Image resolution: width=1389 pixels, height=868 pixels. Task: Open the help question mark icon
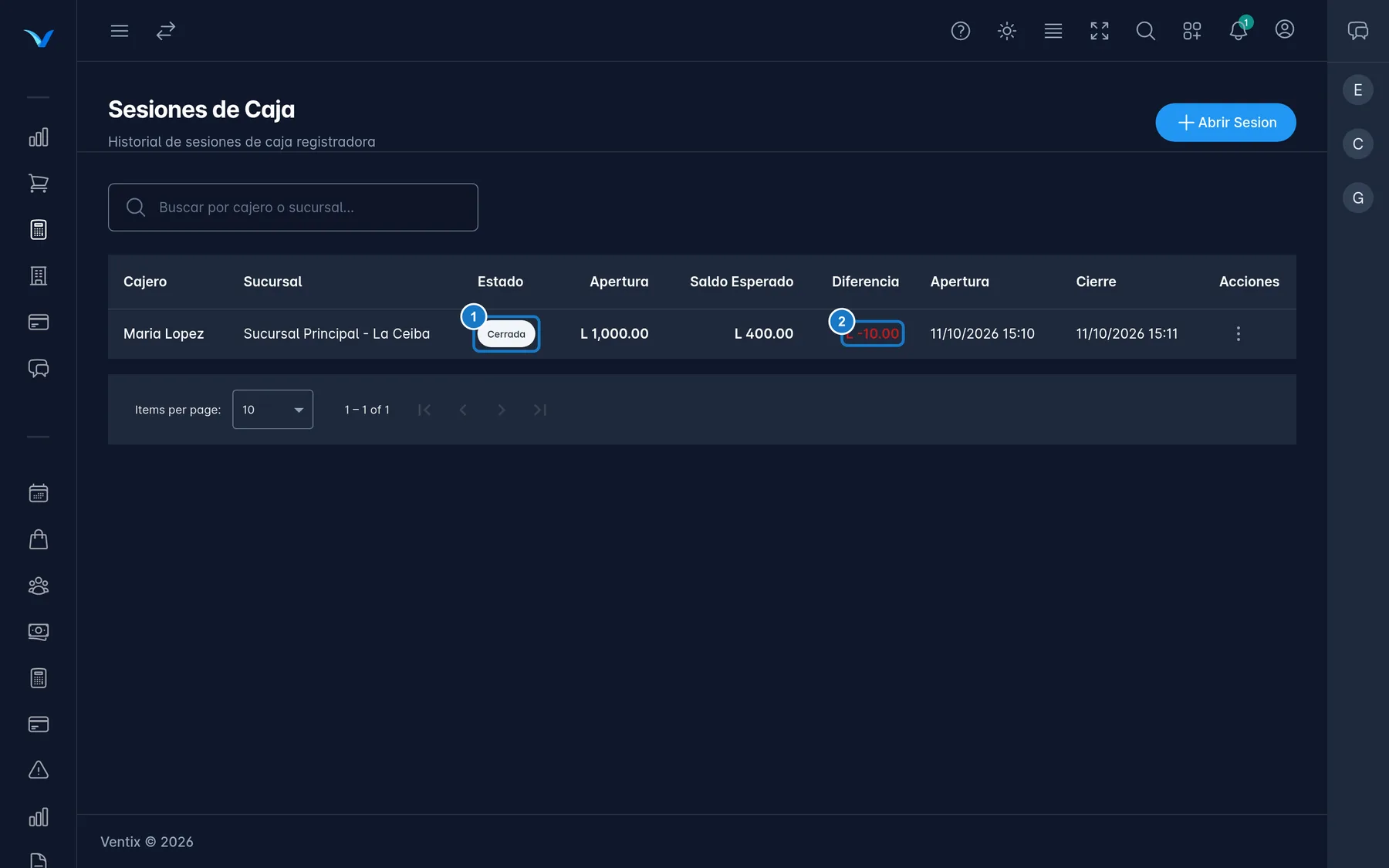(961, 31)
